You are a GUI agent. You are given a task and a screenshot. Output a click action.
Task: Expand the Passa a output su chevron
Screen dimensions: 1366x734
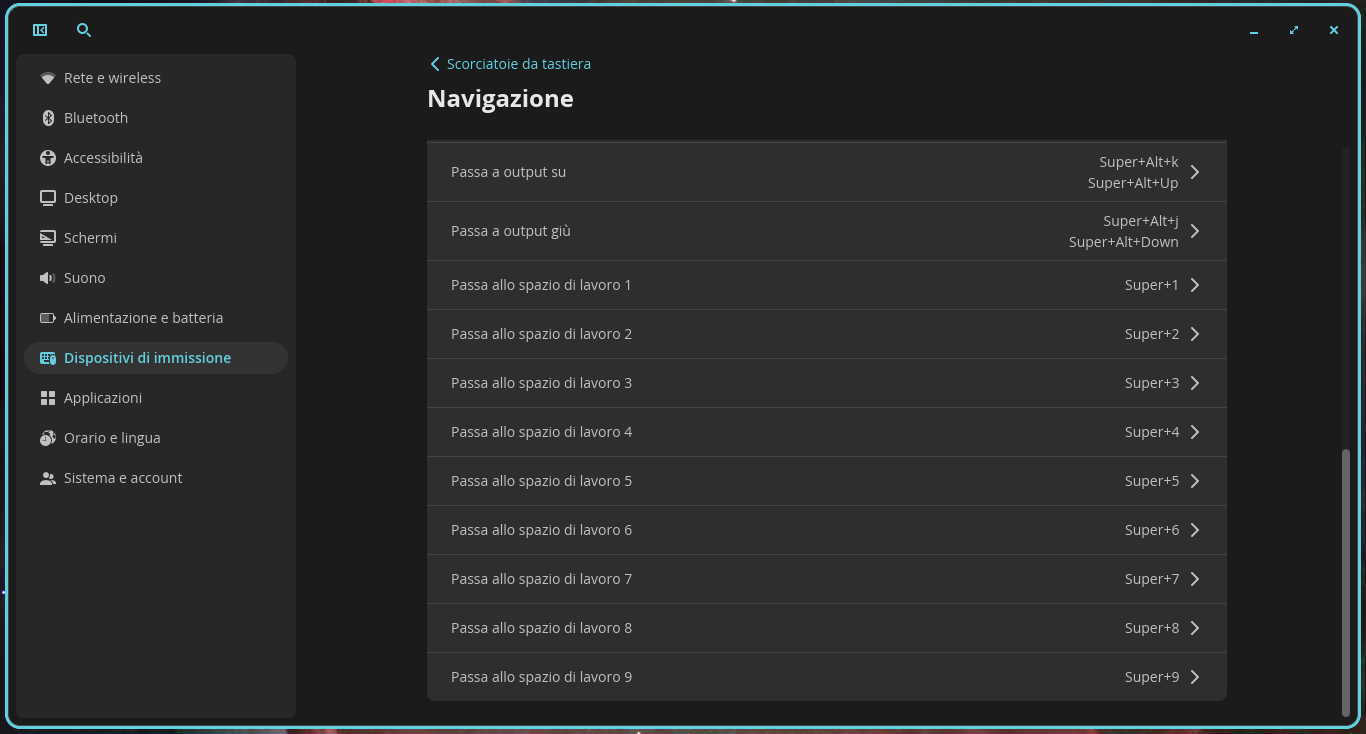click(1195, 172)
